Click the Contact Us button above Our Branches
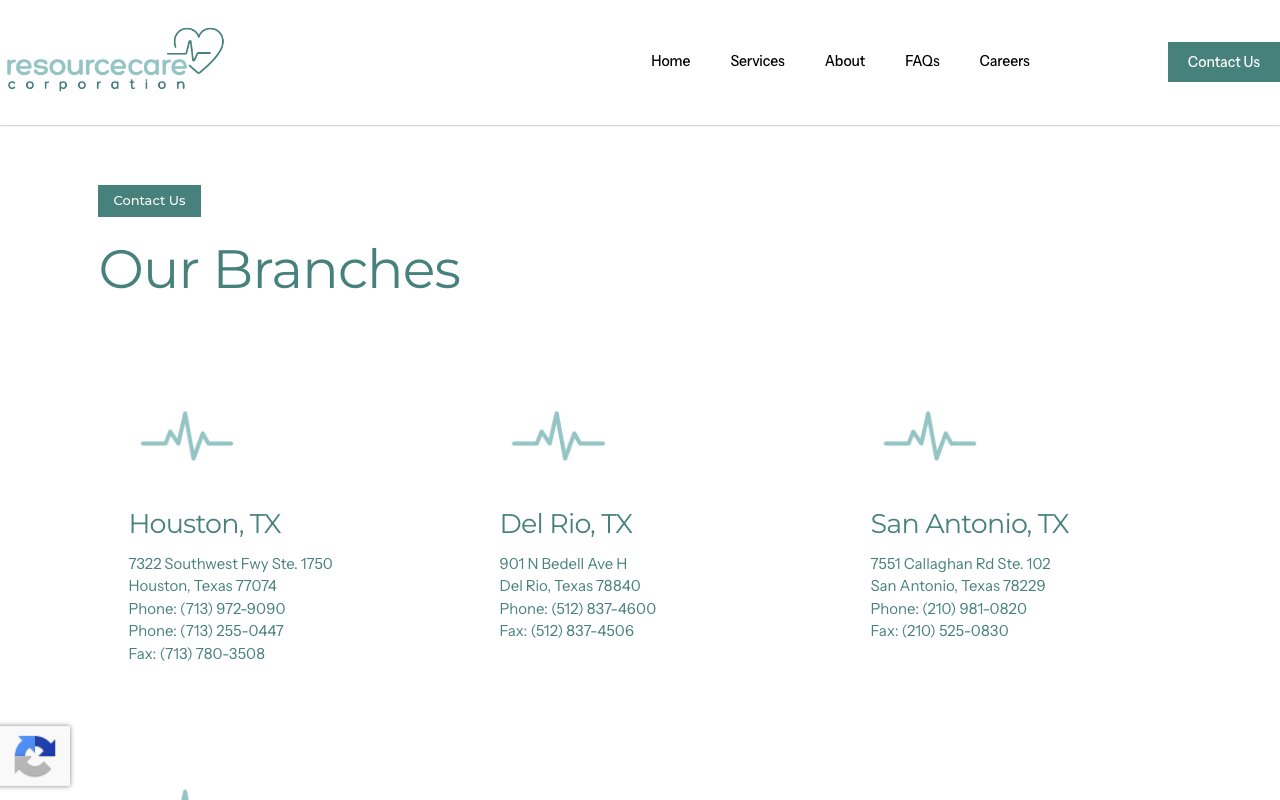The width and height of the screenshot is (1280, 800). (149, 201)
